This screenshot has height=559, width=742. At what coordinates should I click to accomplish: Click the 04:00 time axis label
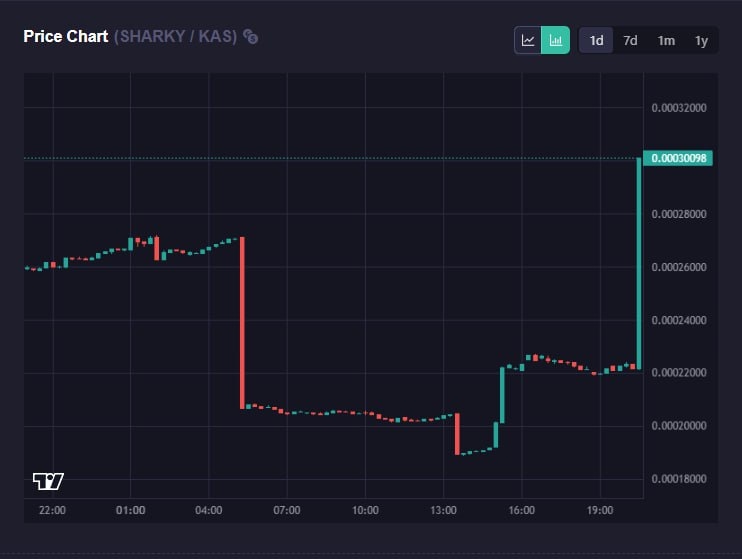[x=209, y=510]
